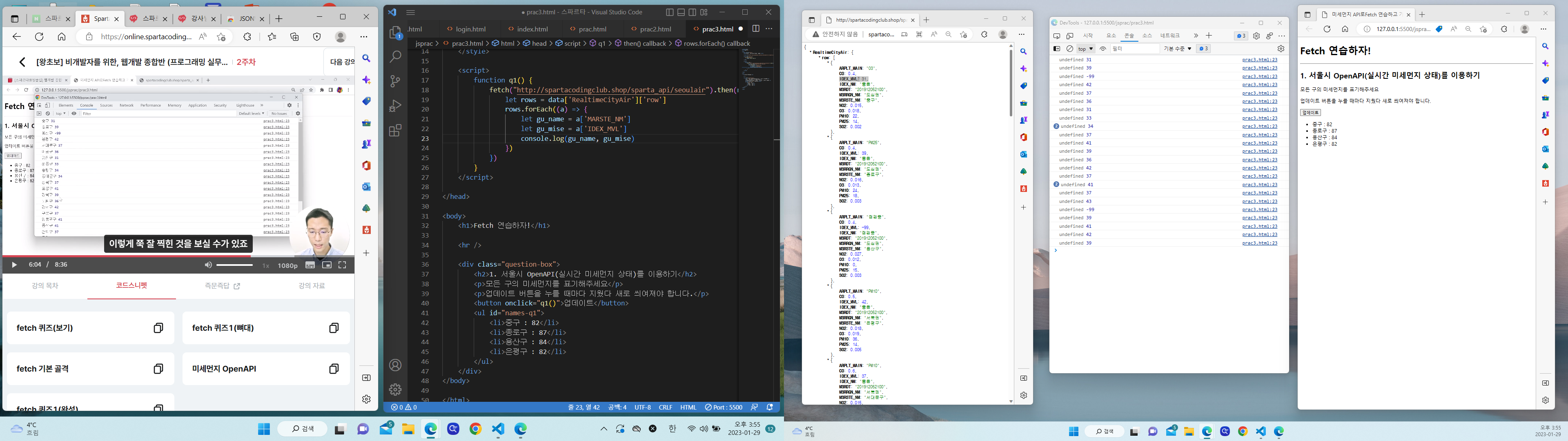This screenshot has height=441, width=1568.
Task: Open DevTools settings gear in tab bar
Action: (1256, 36)
